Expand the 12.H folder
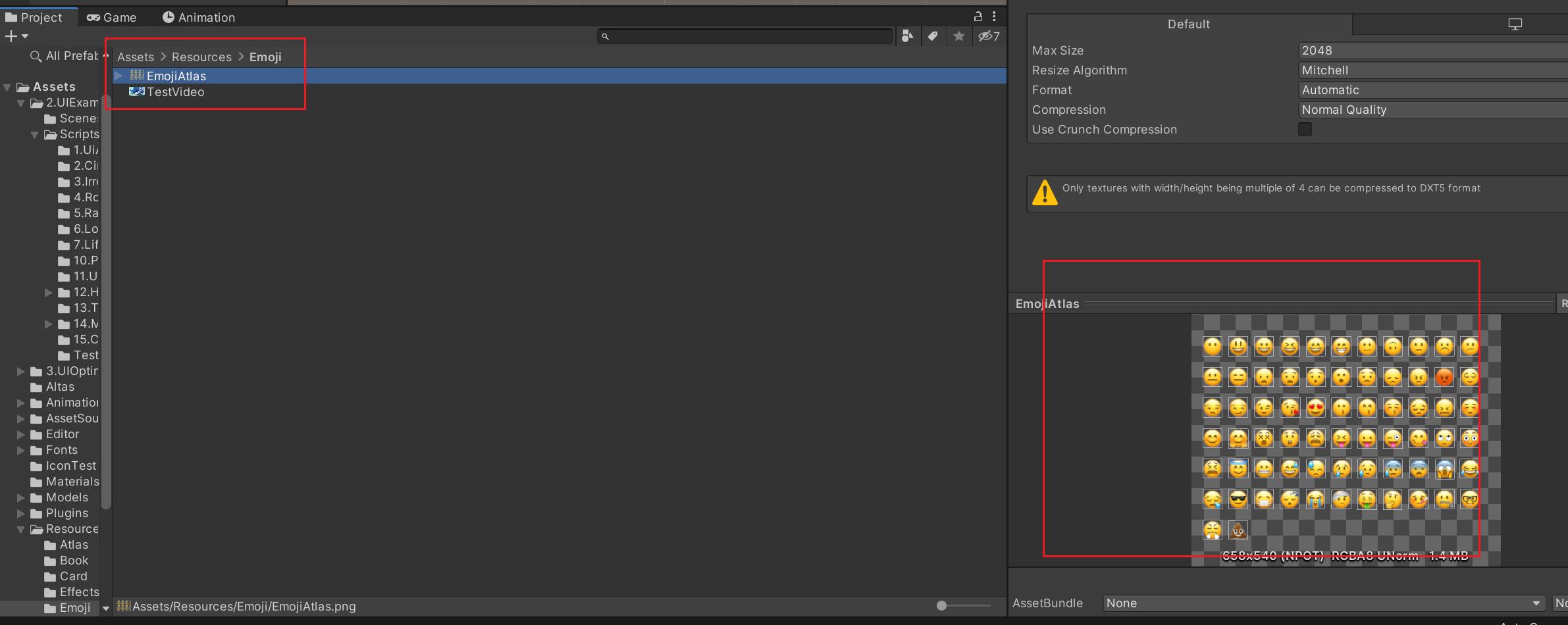1568x625 pixels. [x=49, y=292]
